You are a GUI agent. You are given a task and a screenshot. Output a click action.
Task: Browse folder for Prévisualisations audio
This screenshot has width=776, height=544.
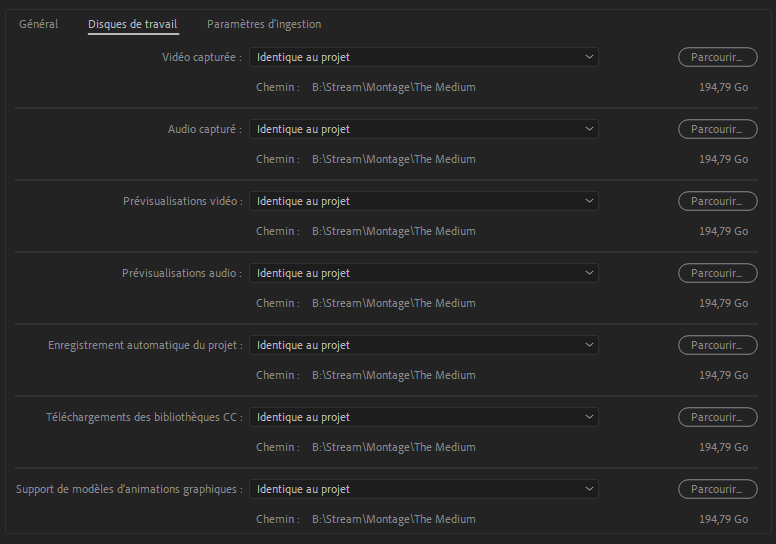click(718, 273)
